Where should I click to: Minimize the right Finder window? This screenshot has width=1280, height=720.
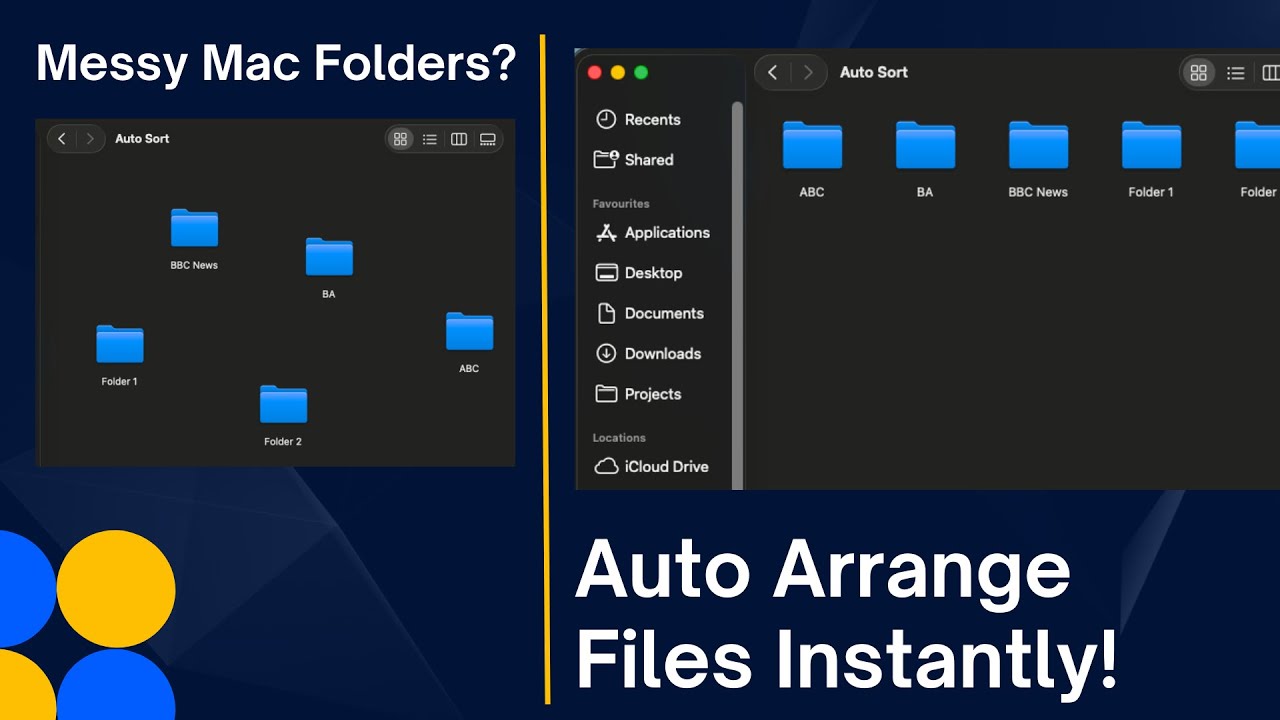(x=617, y=72)
